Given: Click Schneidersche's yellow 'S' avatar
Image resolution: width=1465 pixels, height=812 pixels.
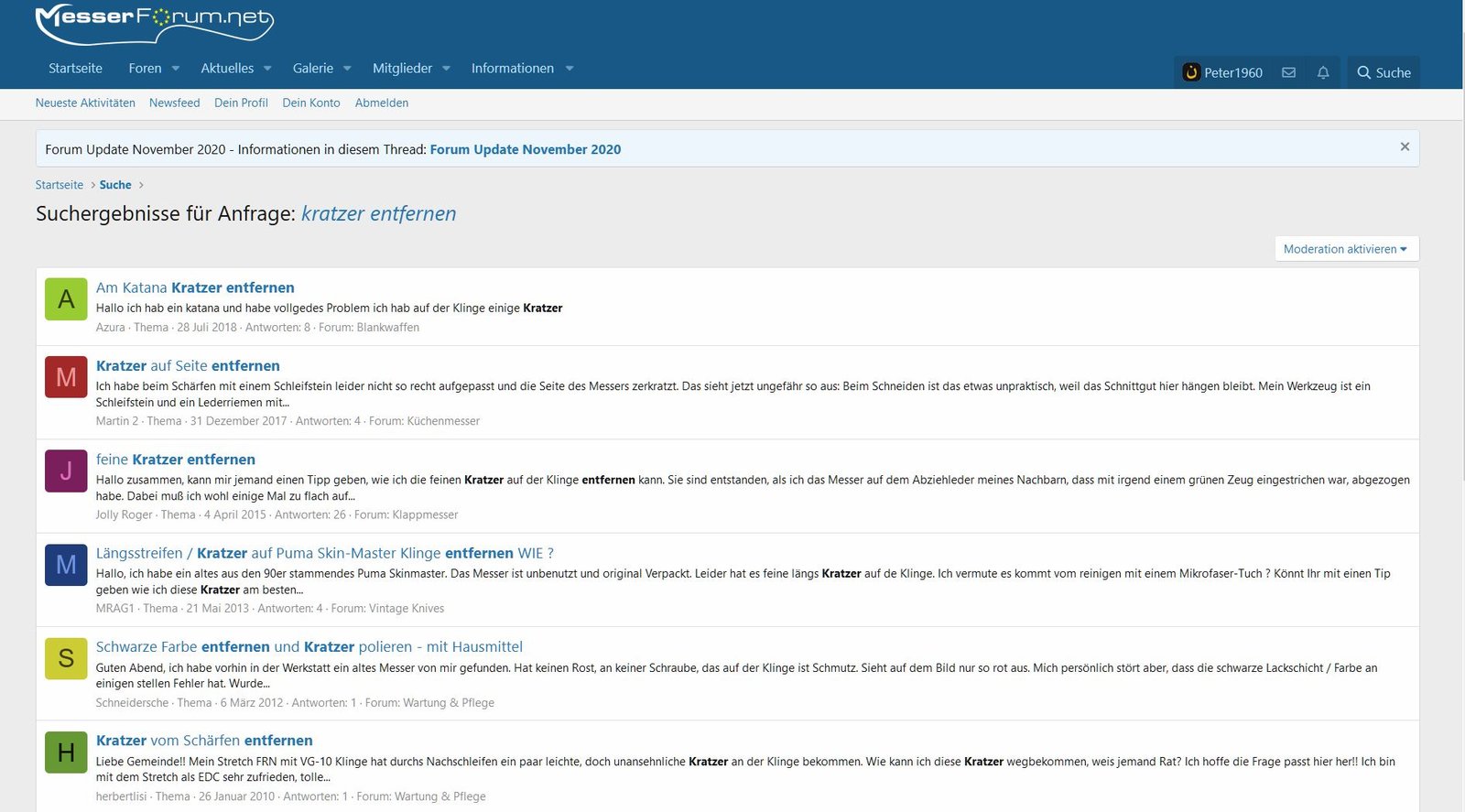Looking at the screenshot, I should pos(66,658).
